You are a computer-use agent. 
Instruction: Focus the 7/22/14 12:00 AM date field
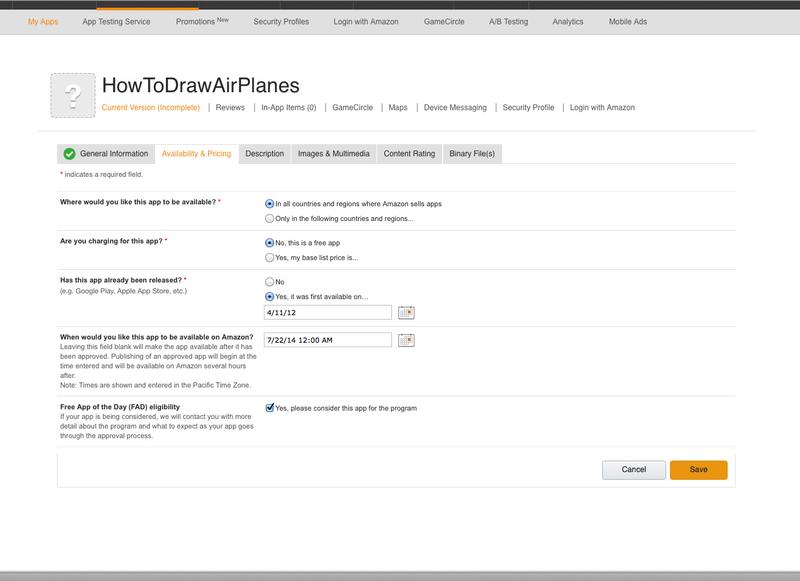[328, 340]
